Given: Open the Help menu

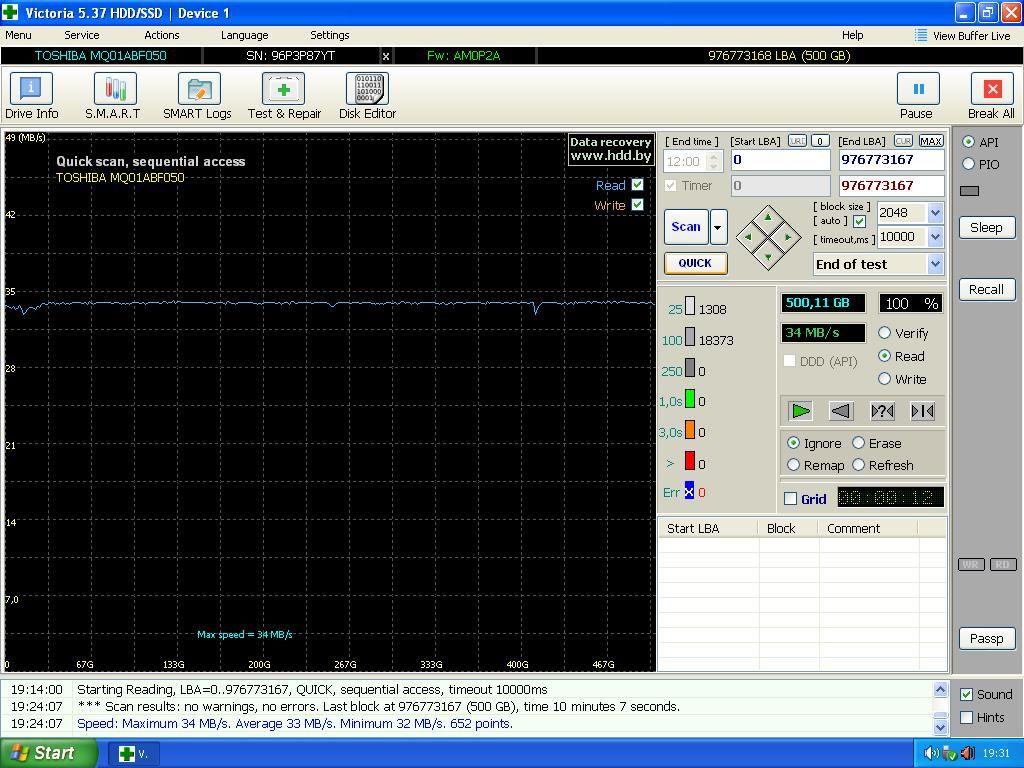Looking at the screenshot, I should point(852,35).
